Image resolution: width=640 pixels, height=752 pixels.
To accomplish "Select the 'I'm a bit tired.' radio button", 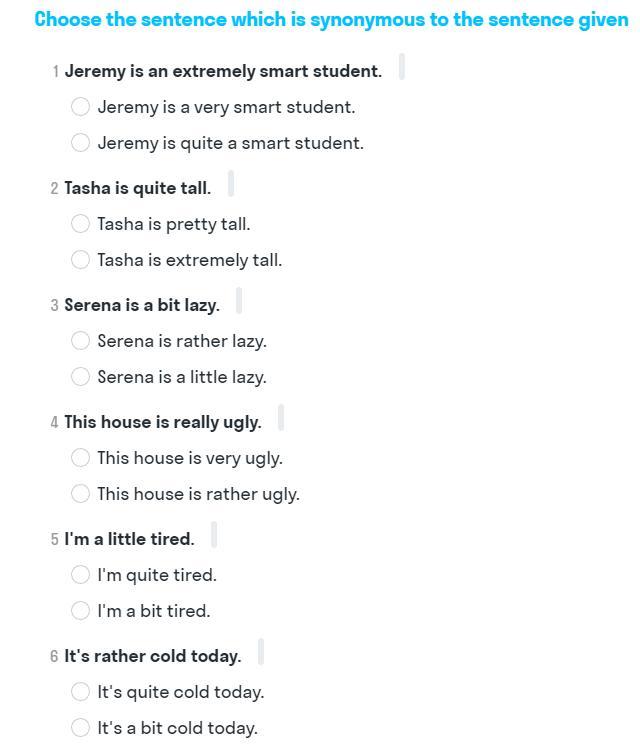I will pyautogui.click(x=80, y=611).
